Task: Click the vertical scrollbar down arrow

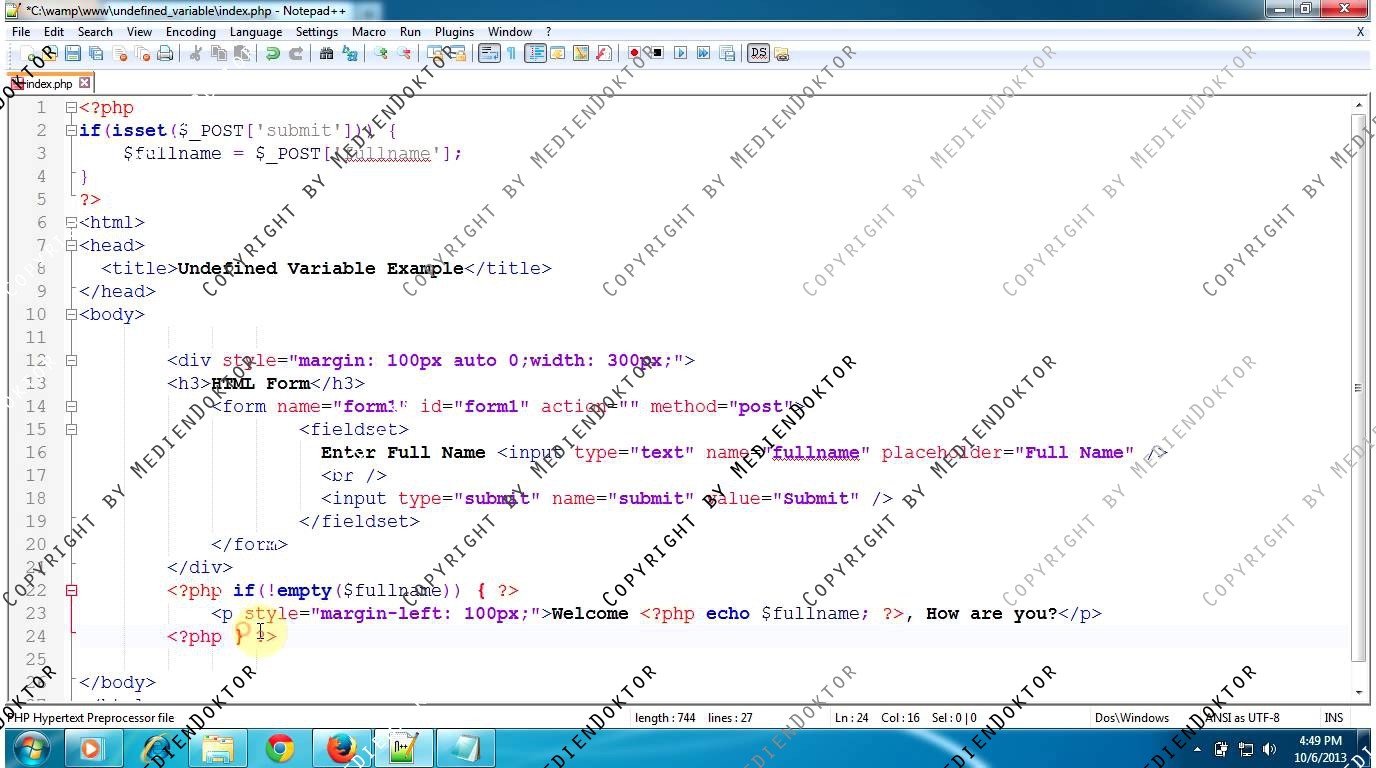Action: 1359,692
